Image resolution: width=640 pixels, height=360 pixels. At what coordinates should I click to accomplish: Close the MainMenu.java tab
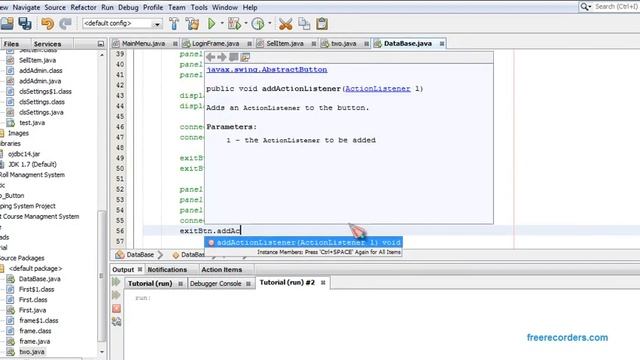[x=175, y=43]
